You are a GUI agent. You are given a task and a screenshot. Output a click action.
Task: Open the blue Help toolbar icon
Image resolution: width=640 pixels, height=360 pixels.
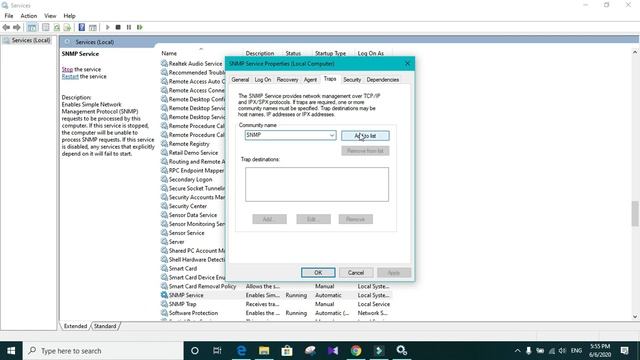pos(82,27)
